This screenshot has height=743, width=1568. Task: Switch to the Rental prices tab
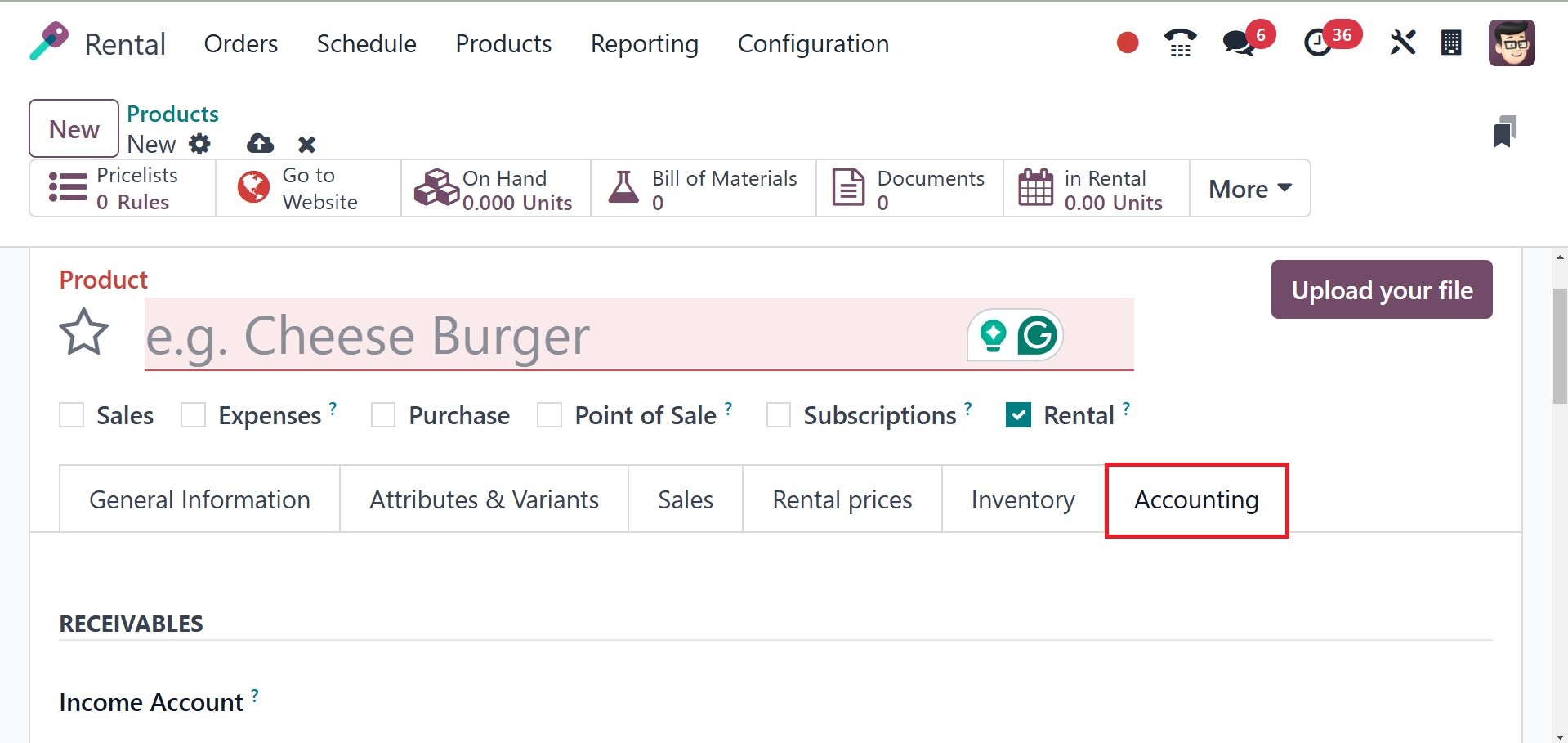tap(842, 499)
